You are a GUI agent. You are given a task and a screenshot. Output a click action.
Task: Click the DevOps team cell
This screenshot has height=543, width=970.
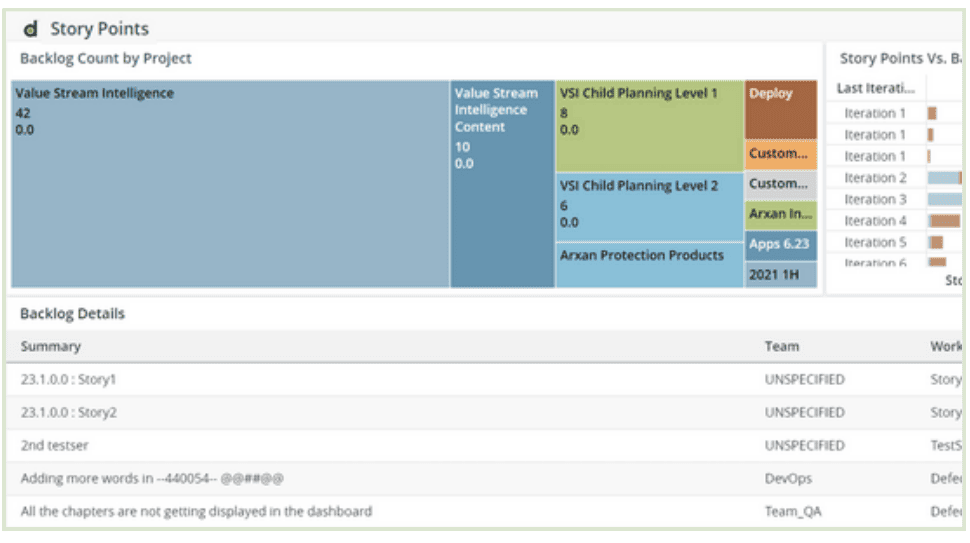tap(788, 479)
